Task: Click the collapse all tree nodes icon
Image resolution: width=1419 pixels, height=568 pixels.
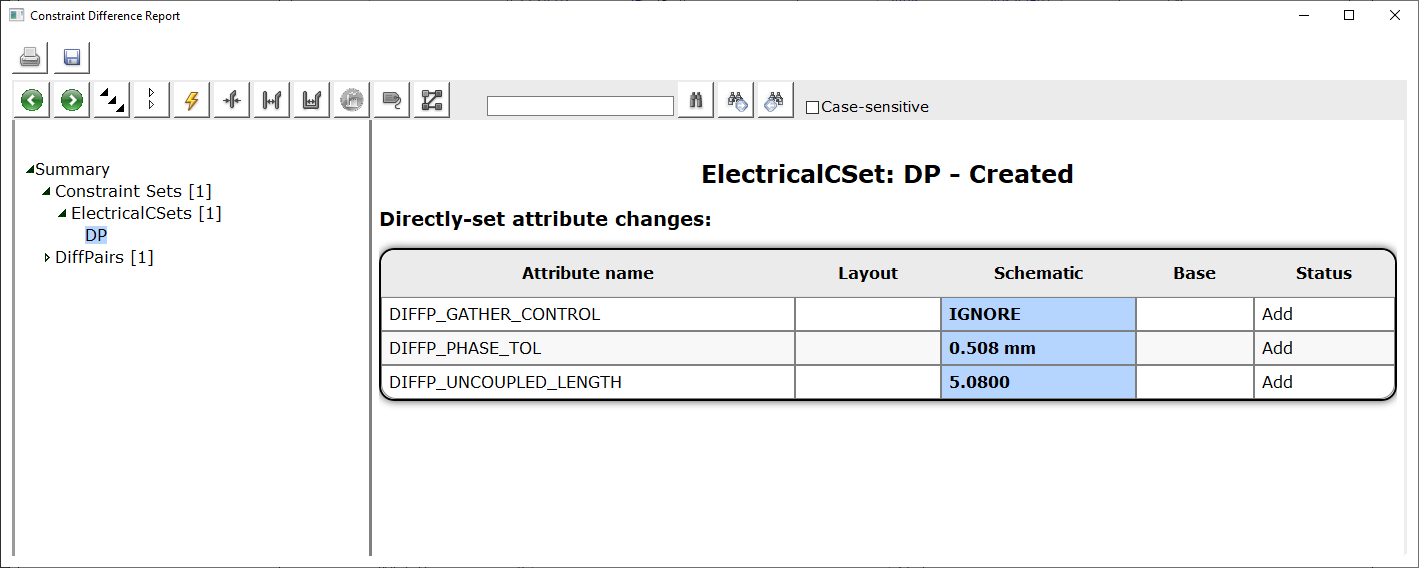Action: click(152, 100)
